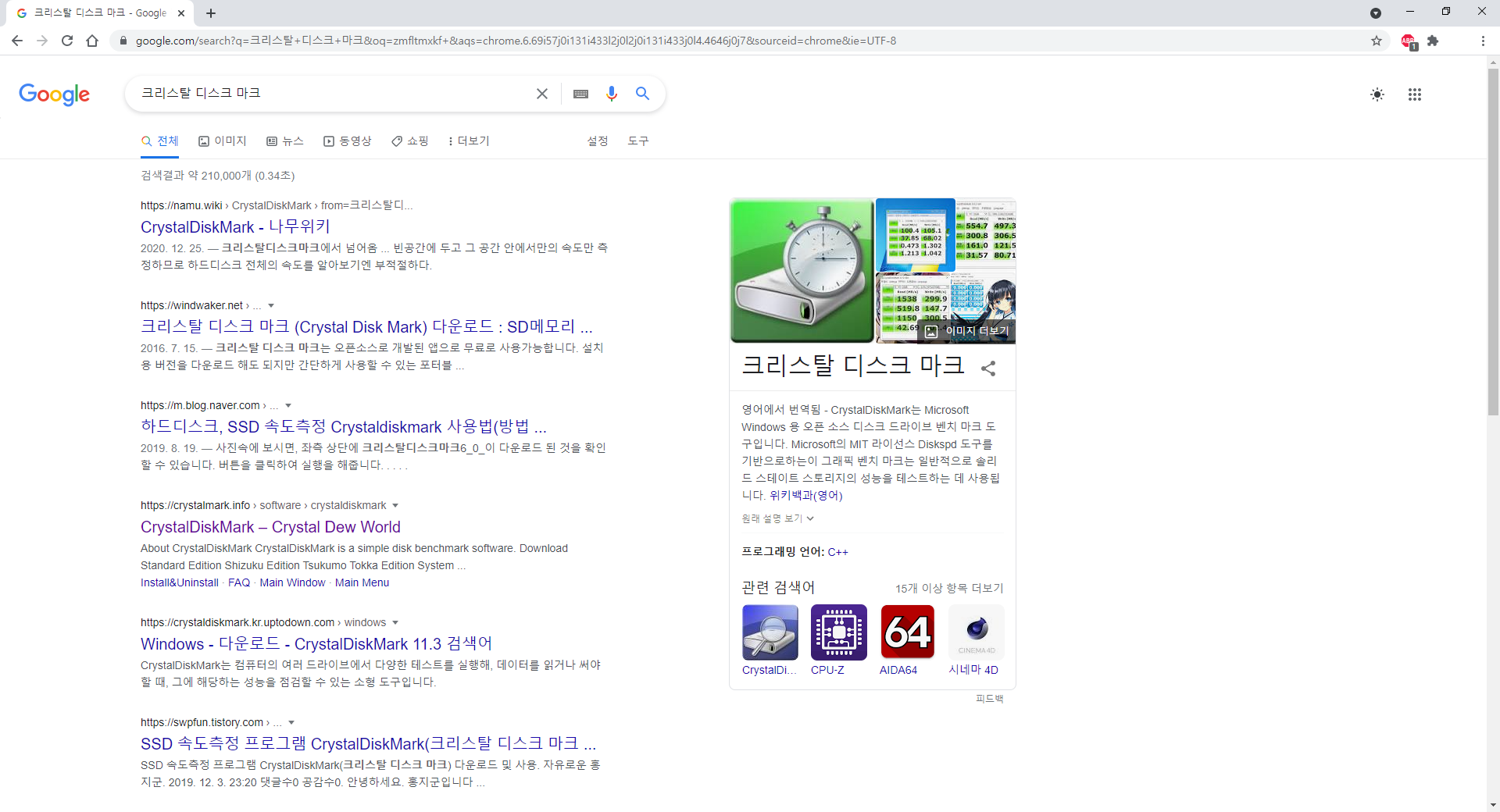The image size is (1500, 812).
Task: Open the on-screen keyboard input tool
Action: coord(580,94)
